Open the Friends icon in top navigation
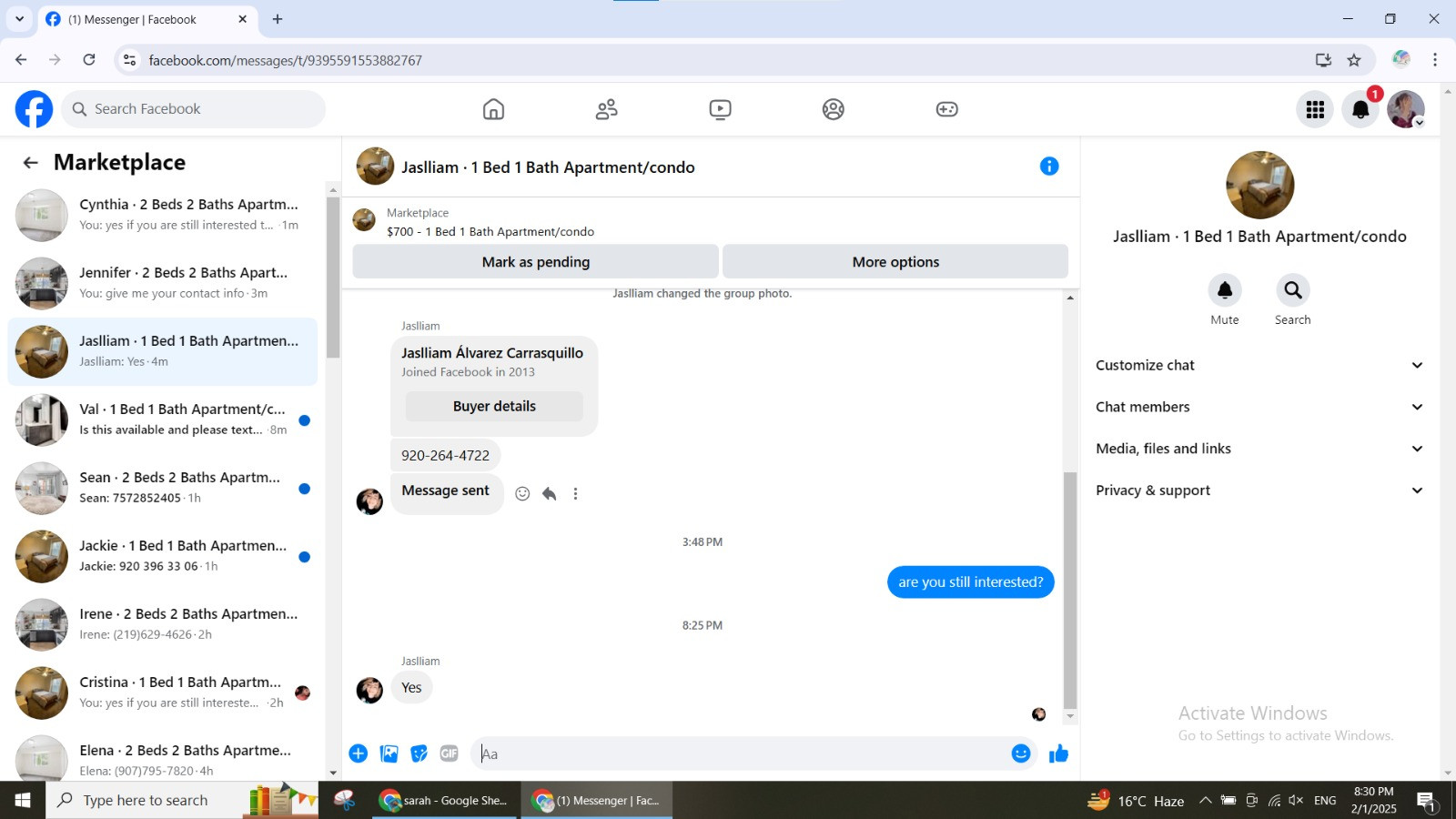This screenshot has width=1456, height=819. click(x=606, y=109)
